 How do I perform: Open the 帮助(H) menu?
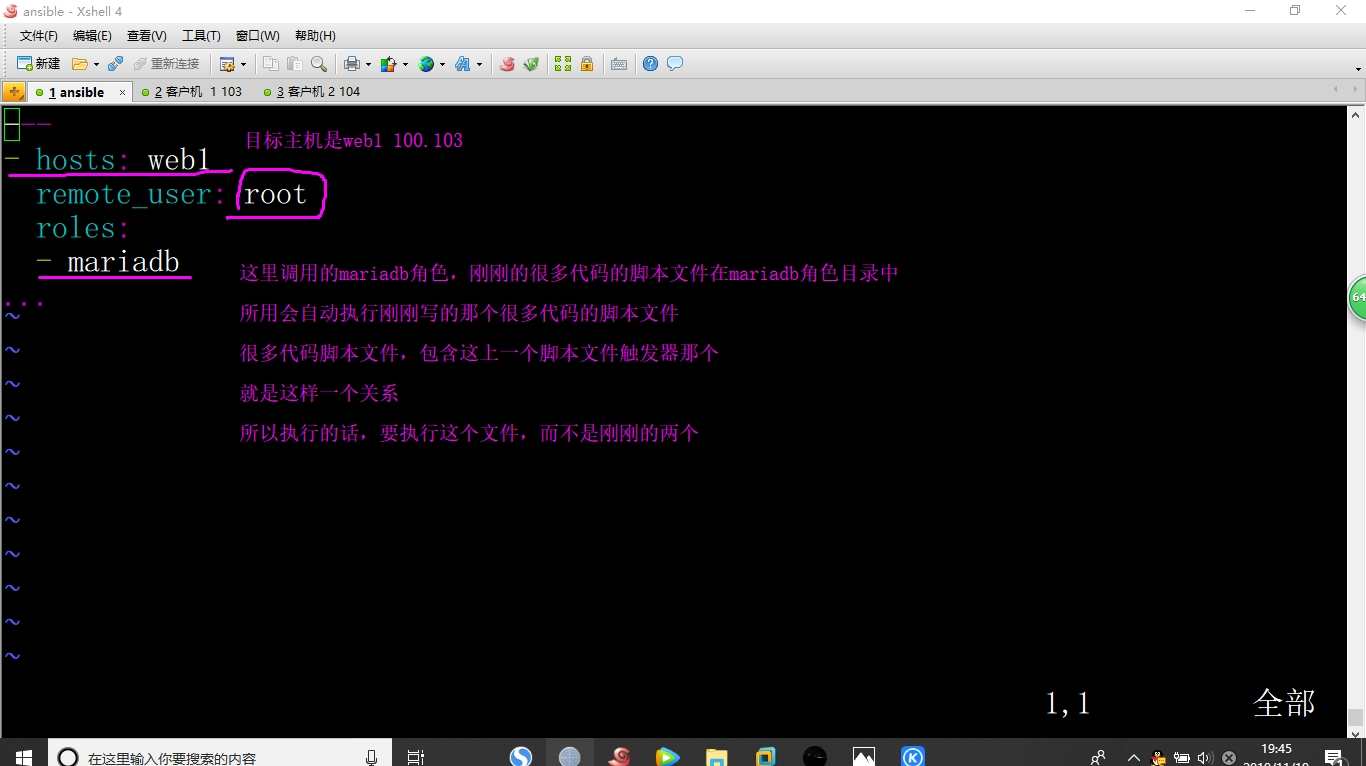coord(315,36)
